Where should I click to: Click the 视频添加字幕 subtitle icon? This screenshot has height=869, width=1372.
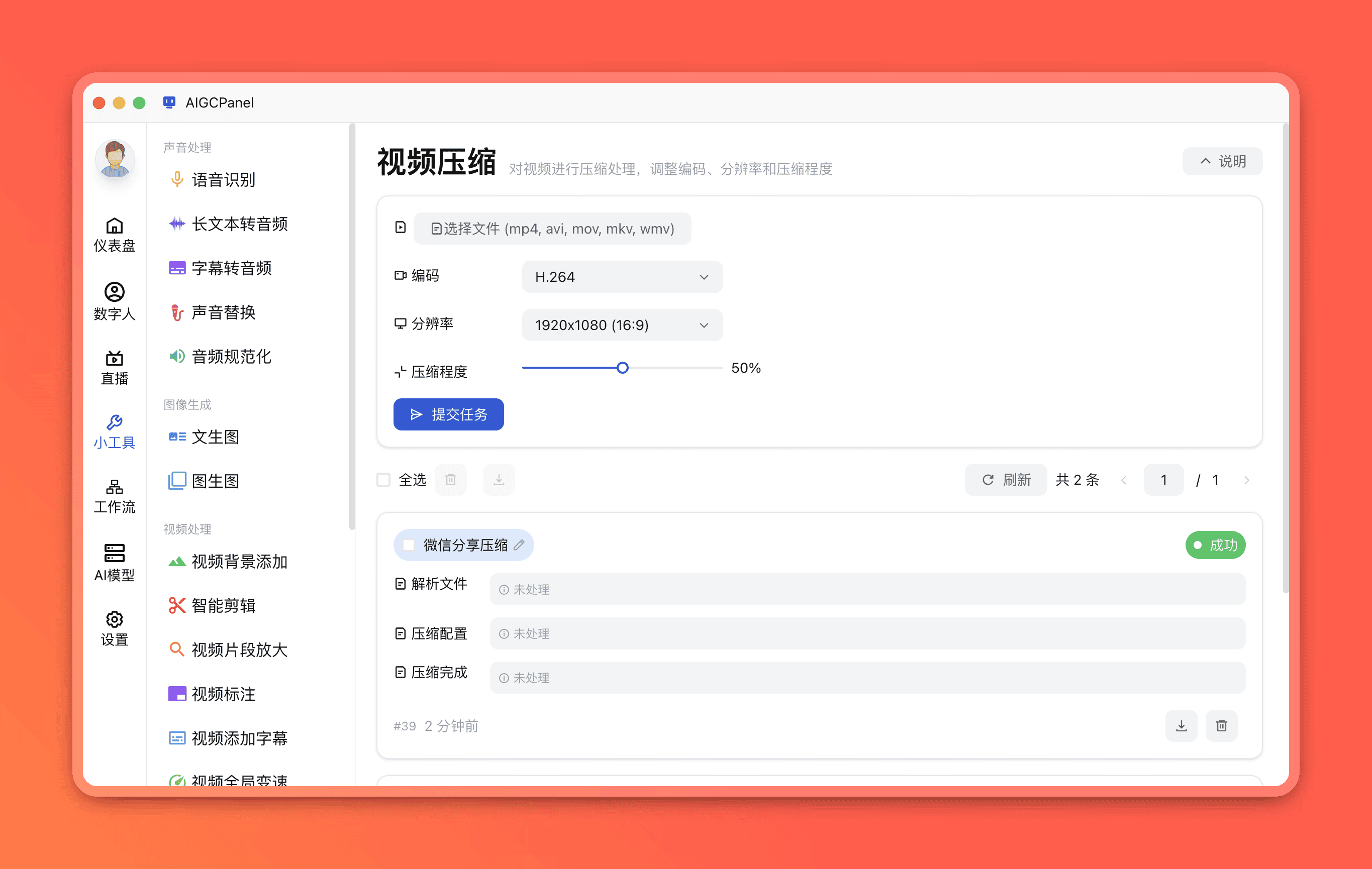[x=177, y=738]
